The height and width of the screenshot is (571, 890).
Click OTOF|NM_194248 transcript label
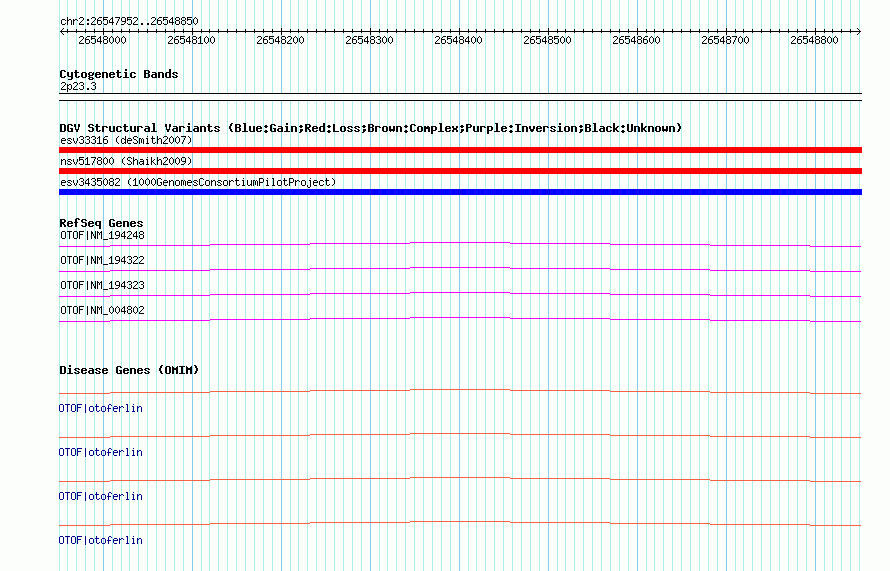pos(102,236)
